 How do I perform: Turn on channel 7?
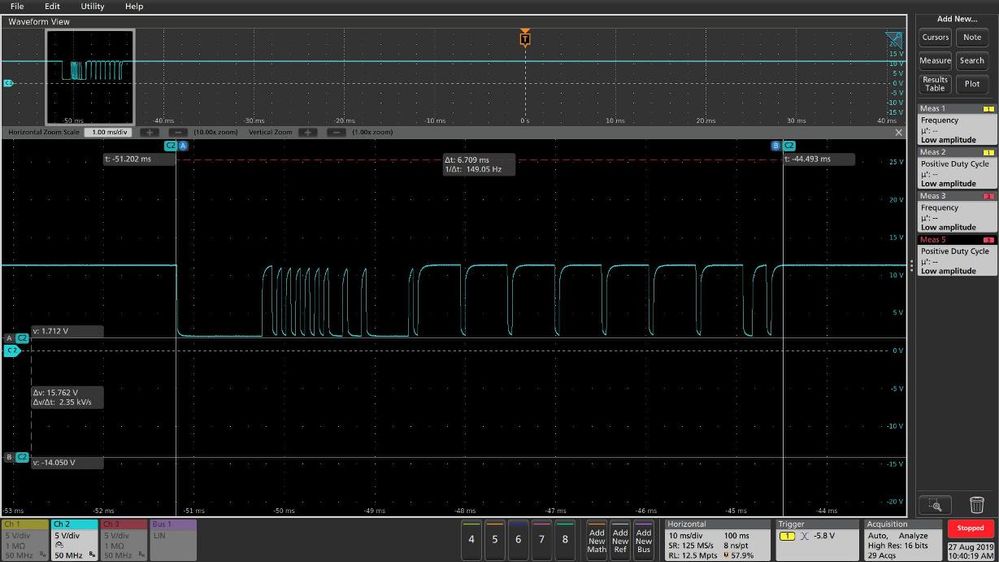(x=542, y=540)
